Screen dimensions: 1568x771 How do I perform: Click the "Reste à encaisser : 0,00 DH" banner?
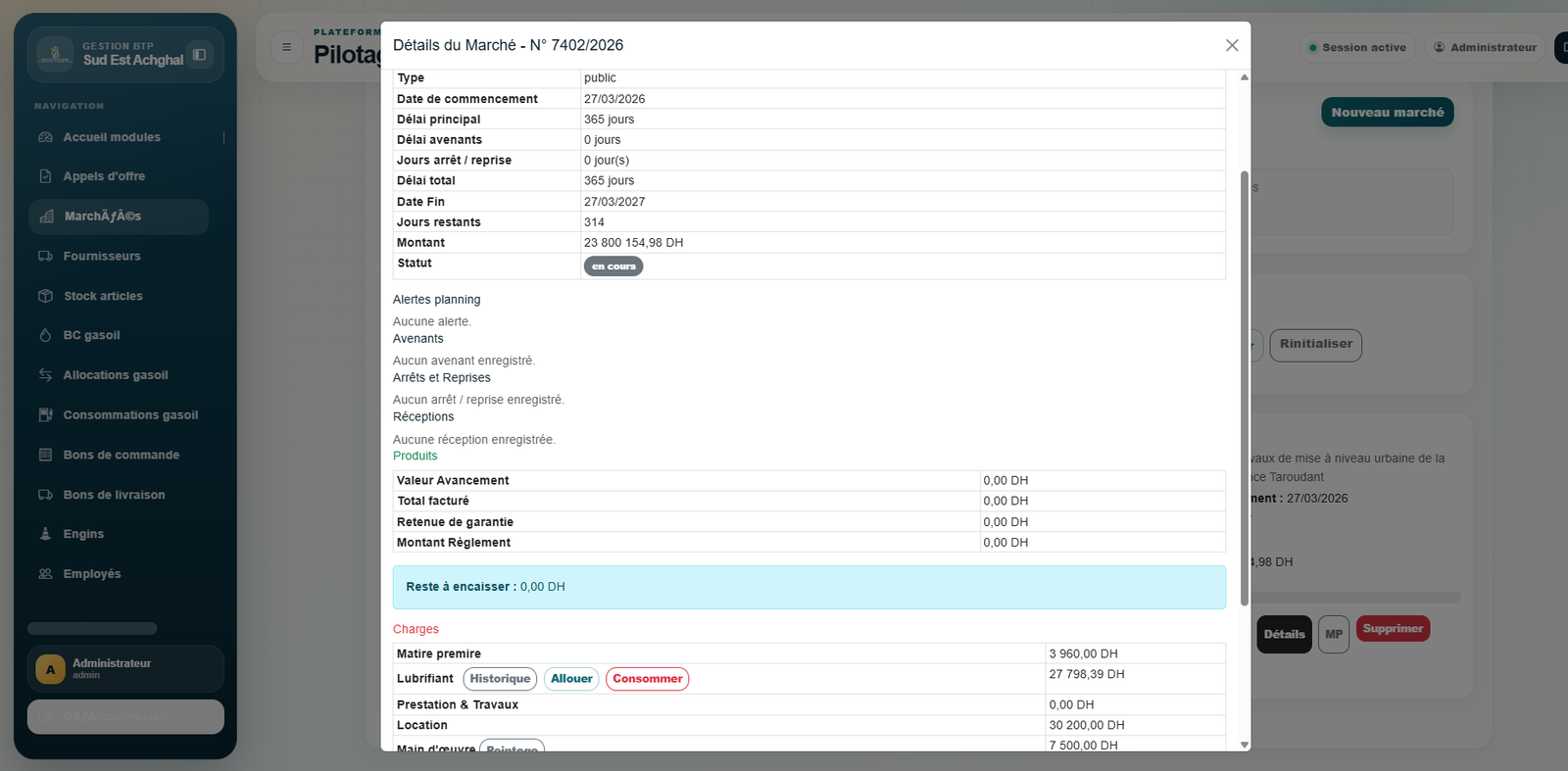tap(809, 587)
